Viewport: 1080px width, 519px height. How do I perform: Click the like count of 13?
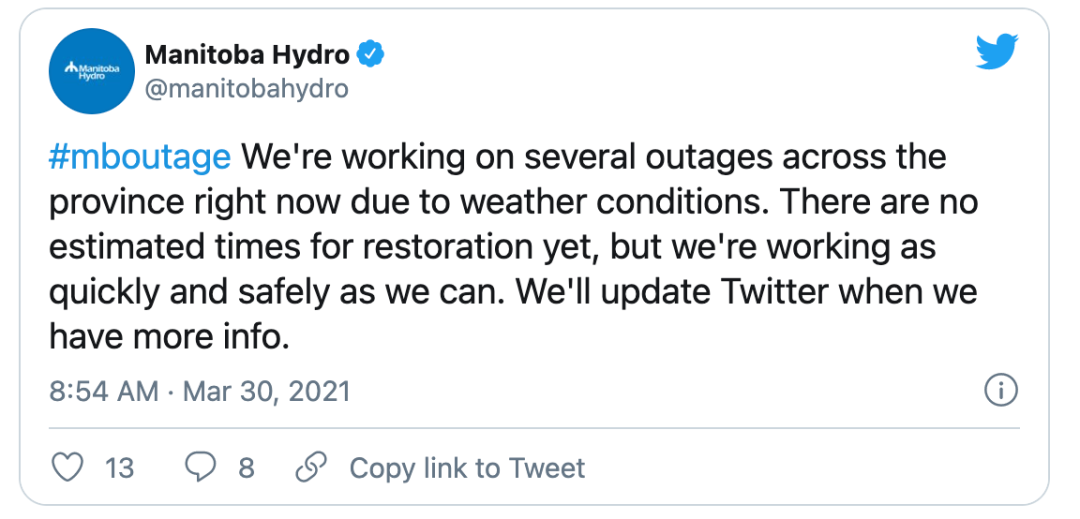(x=119, y=467)
